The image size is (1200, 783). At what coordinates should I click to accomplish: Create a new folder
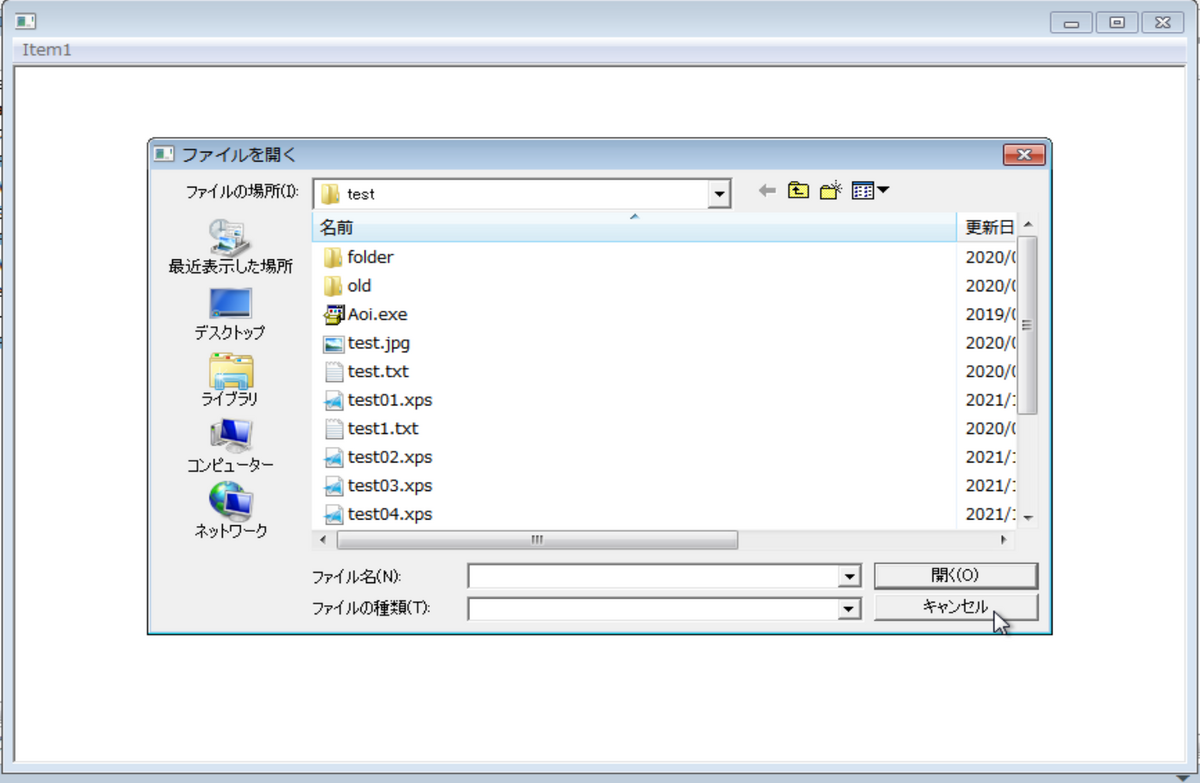coord(831,191)
